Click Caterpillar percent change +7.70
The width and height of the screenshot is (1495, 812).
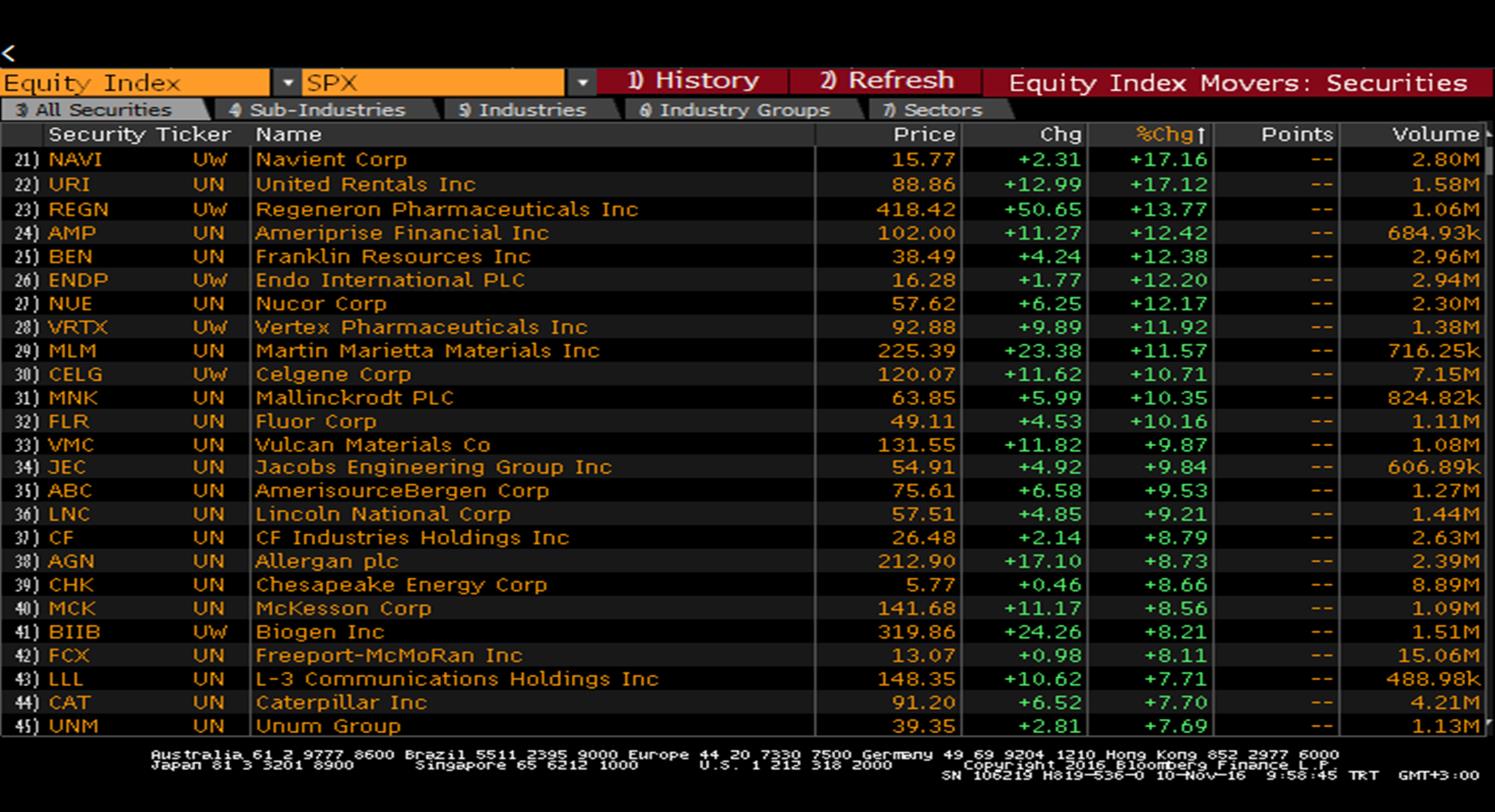coord(1175,703)
